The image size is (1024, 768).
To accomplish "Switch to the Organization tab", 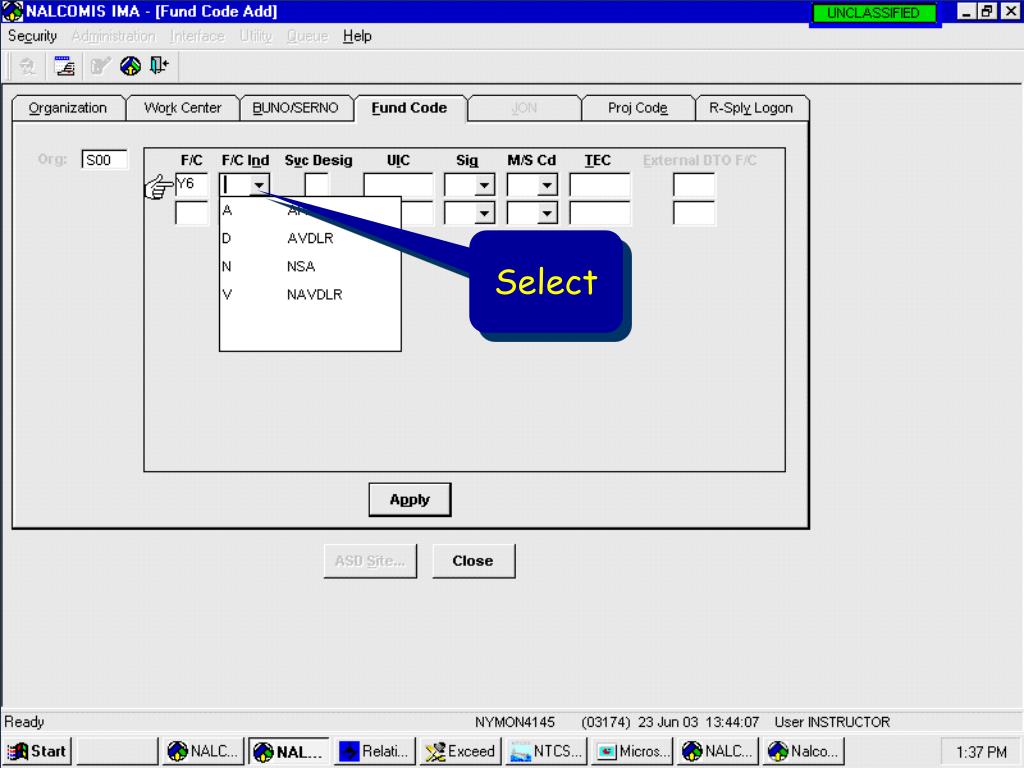I will coord(68,108).
